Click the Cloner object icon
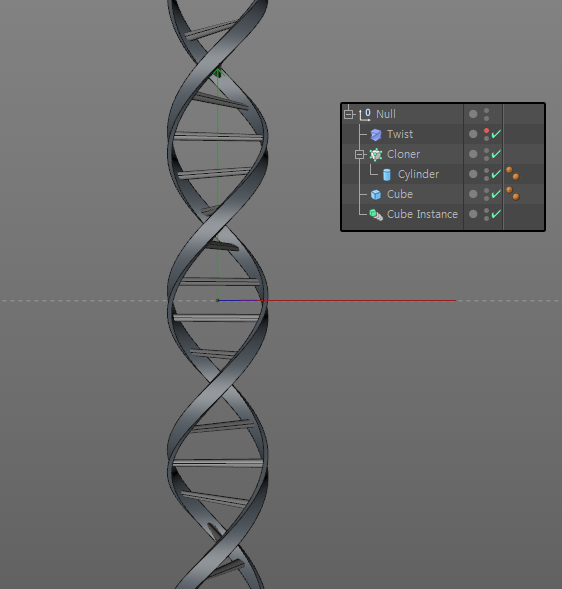This screenshot has height=589, width=562. [376, 154]
